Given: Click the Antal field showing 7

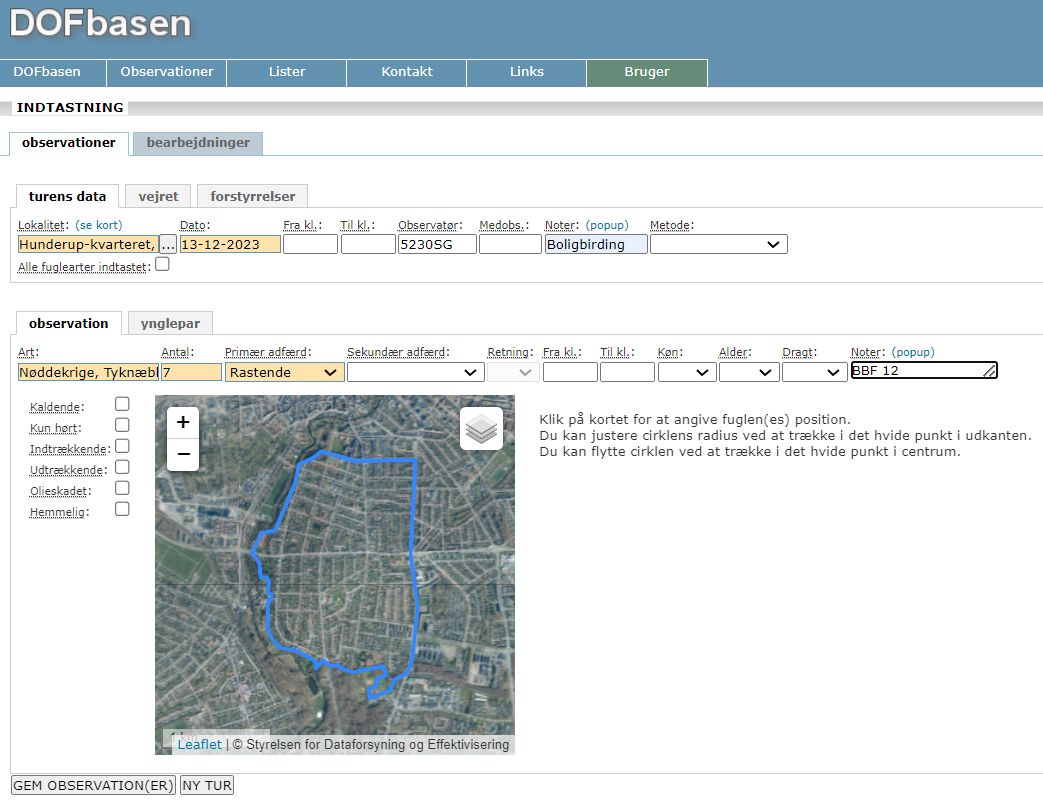Looking at the screenshot, I should (192, 372).
